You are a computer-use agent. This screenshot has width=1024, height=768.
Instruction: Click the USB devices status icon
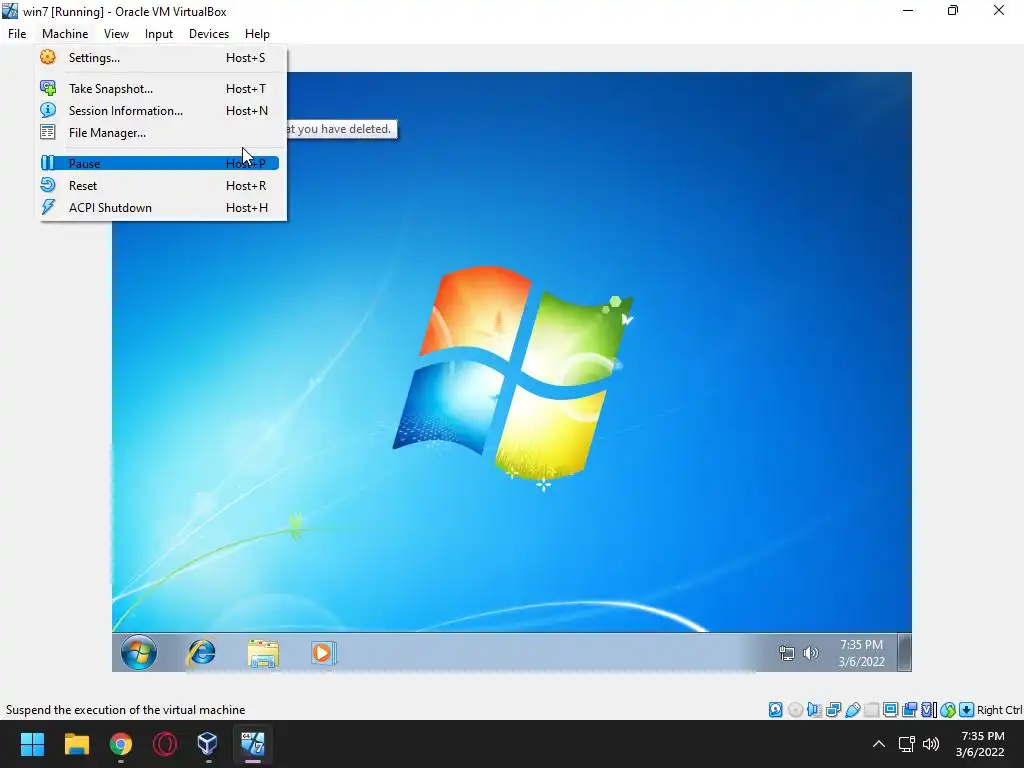tap(852, 710)
